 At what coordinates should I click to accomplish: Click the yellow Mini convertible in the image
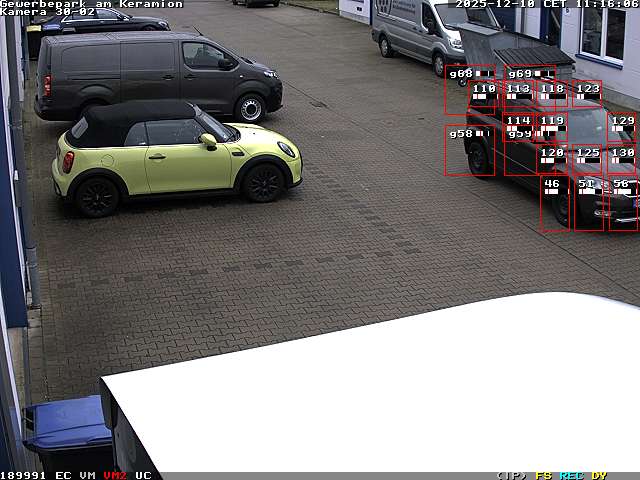click(x=175, y=155)
